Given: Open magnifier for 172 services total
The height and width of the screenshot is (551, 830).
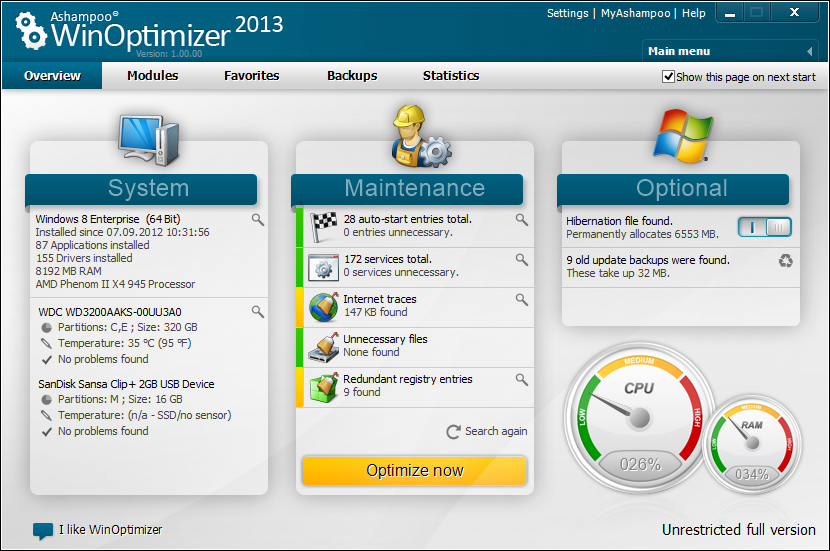Looking at the screenshot, I should coord(522,260).
